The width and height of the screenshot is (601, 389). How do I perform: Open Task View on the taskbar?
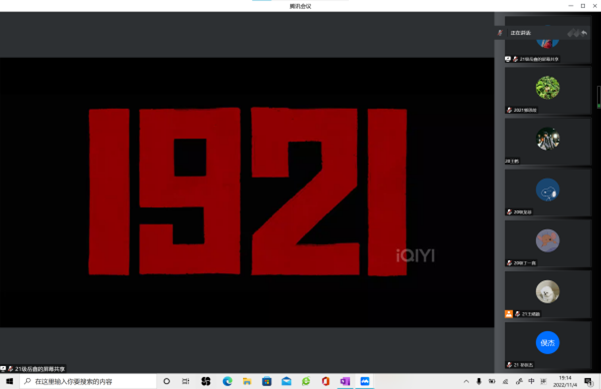pyautogui.click(x=186, y=381)
